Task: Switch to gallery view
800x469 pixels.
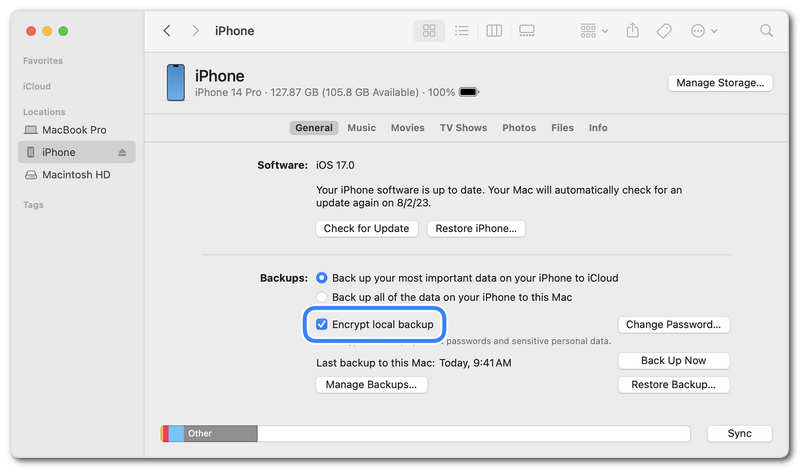Action: pos(527,31)
